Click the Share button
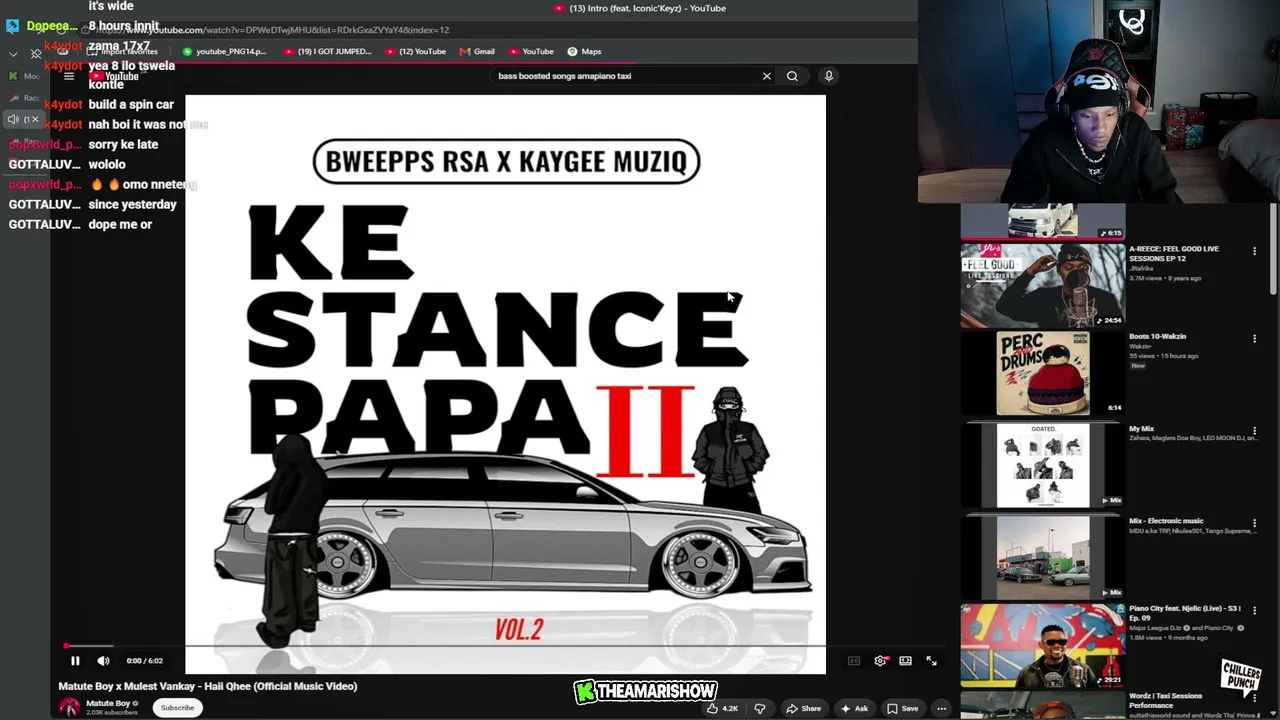This screenshot has height=720, width=1280. click(x=803, y=708)
